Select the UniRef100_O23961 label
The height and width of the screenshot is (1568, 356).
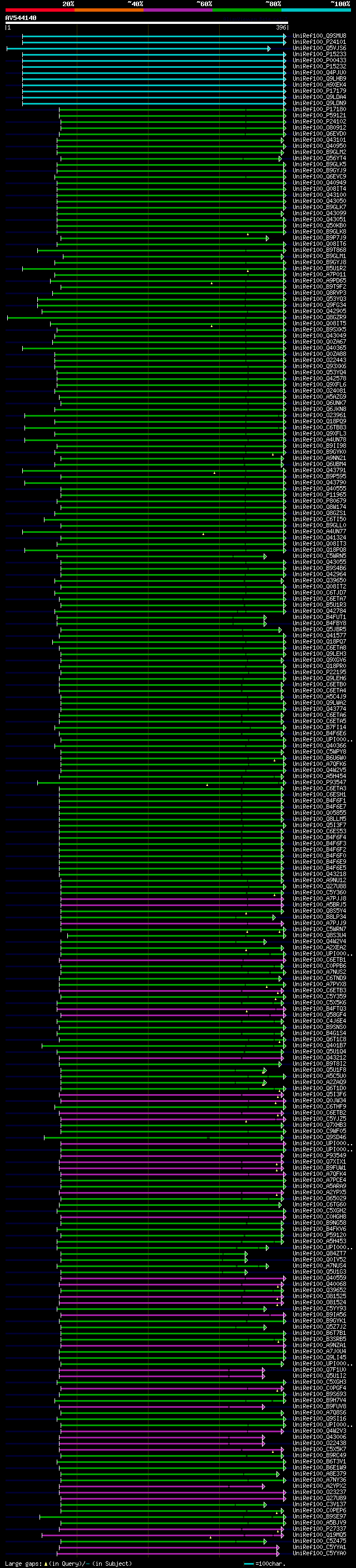(319, 415)
